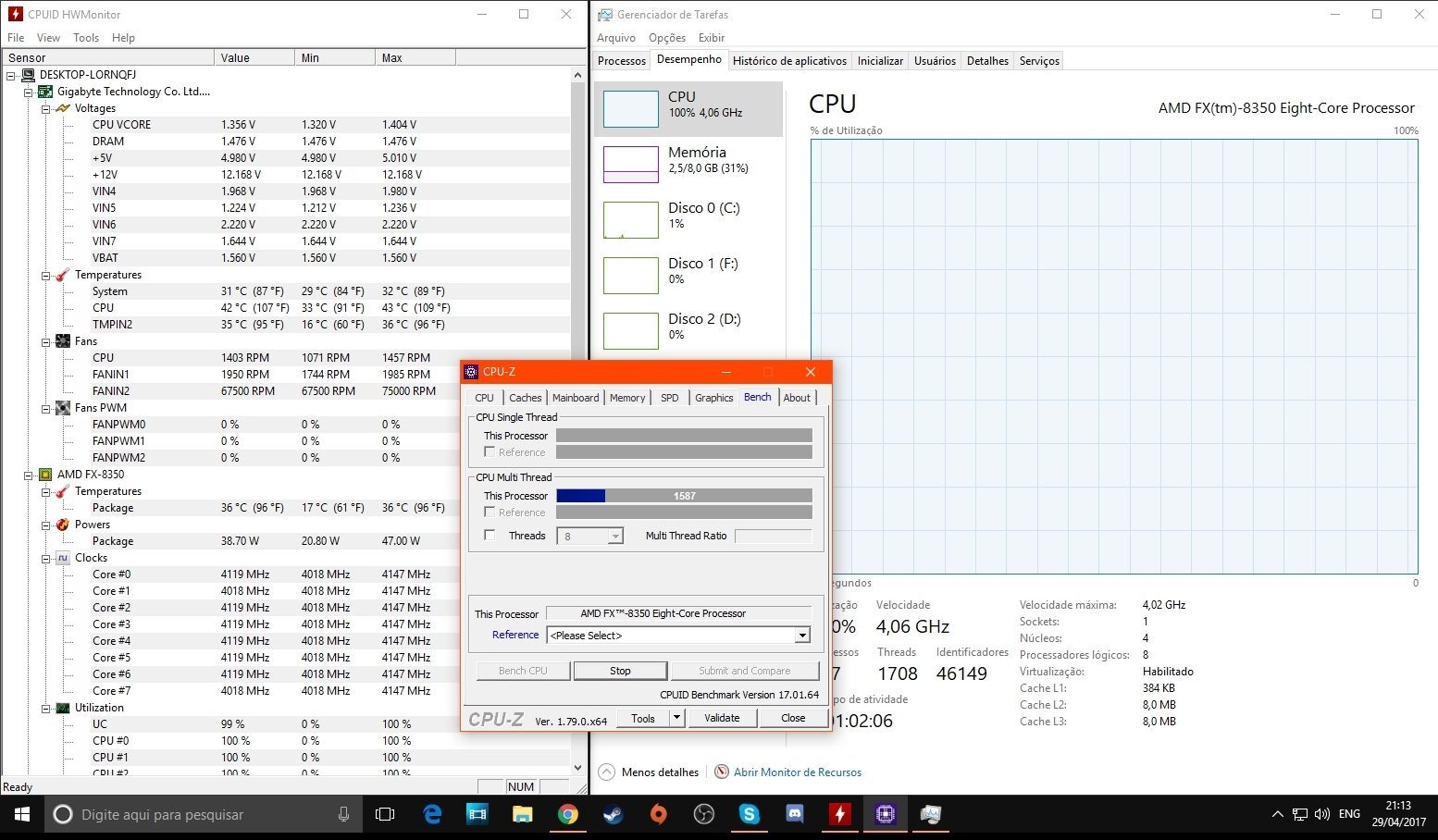Click the Close button at CPU-Z bottom
Image resolution: width=1438 pixels, height=840 pixels.
(793, 718)
